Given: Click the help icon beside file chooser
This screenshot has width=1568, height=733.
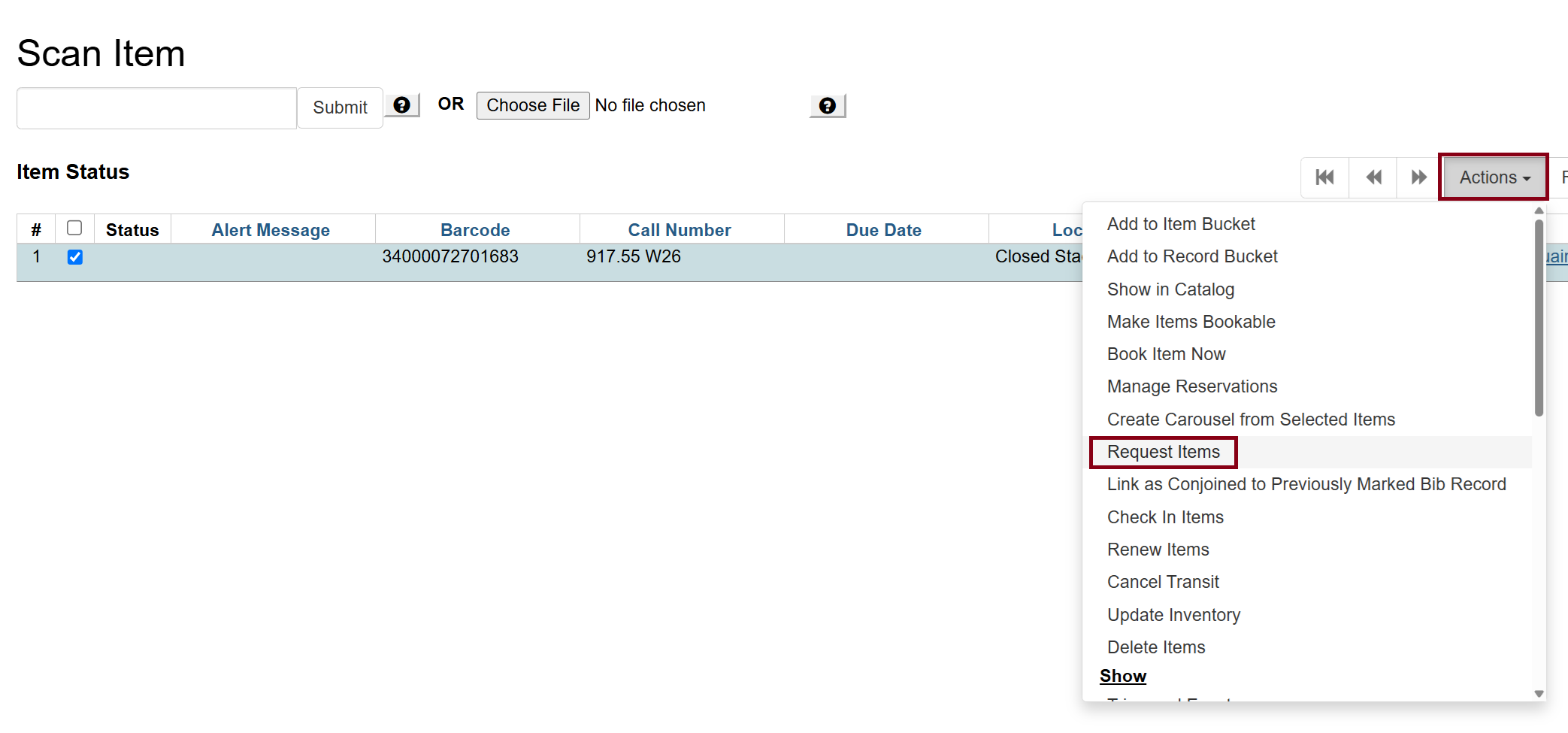Looking at the screenshot, I should tap(827, 106).
